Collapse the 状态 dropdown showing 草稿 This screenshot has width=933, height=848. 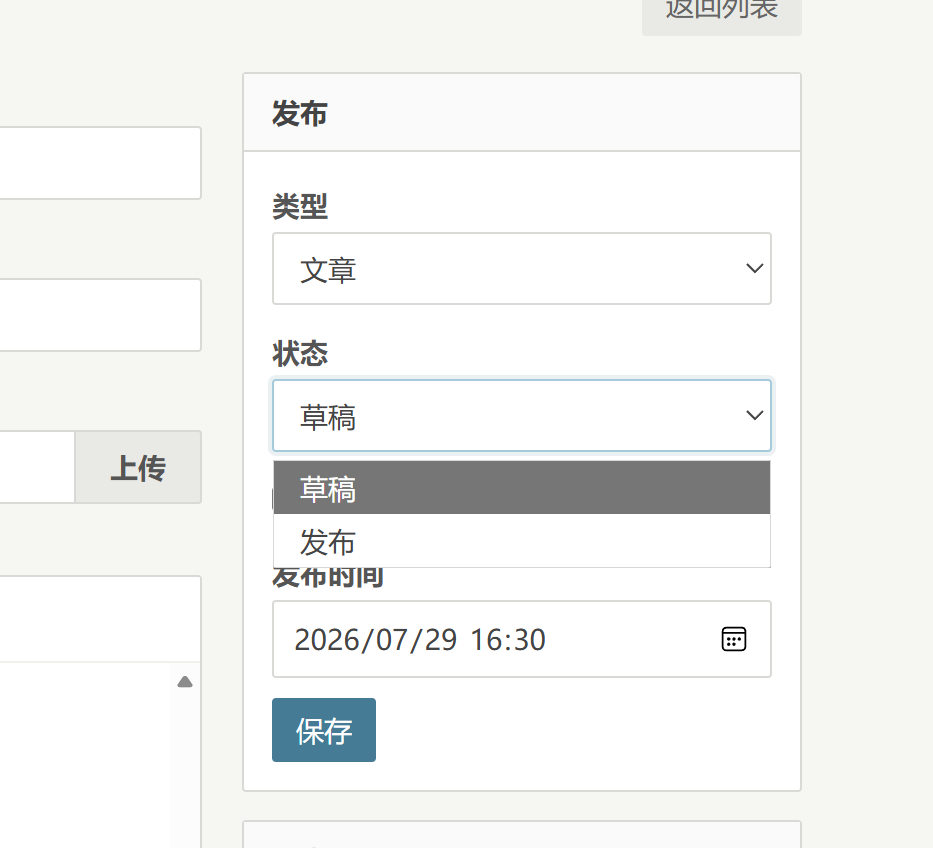[x=522, y=415]
